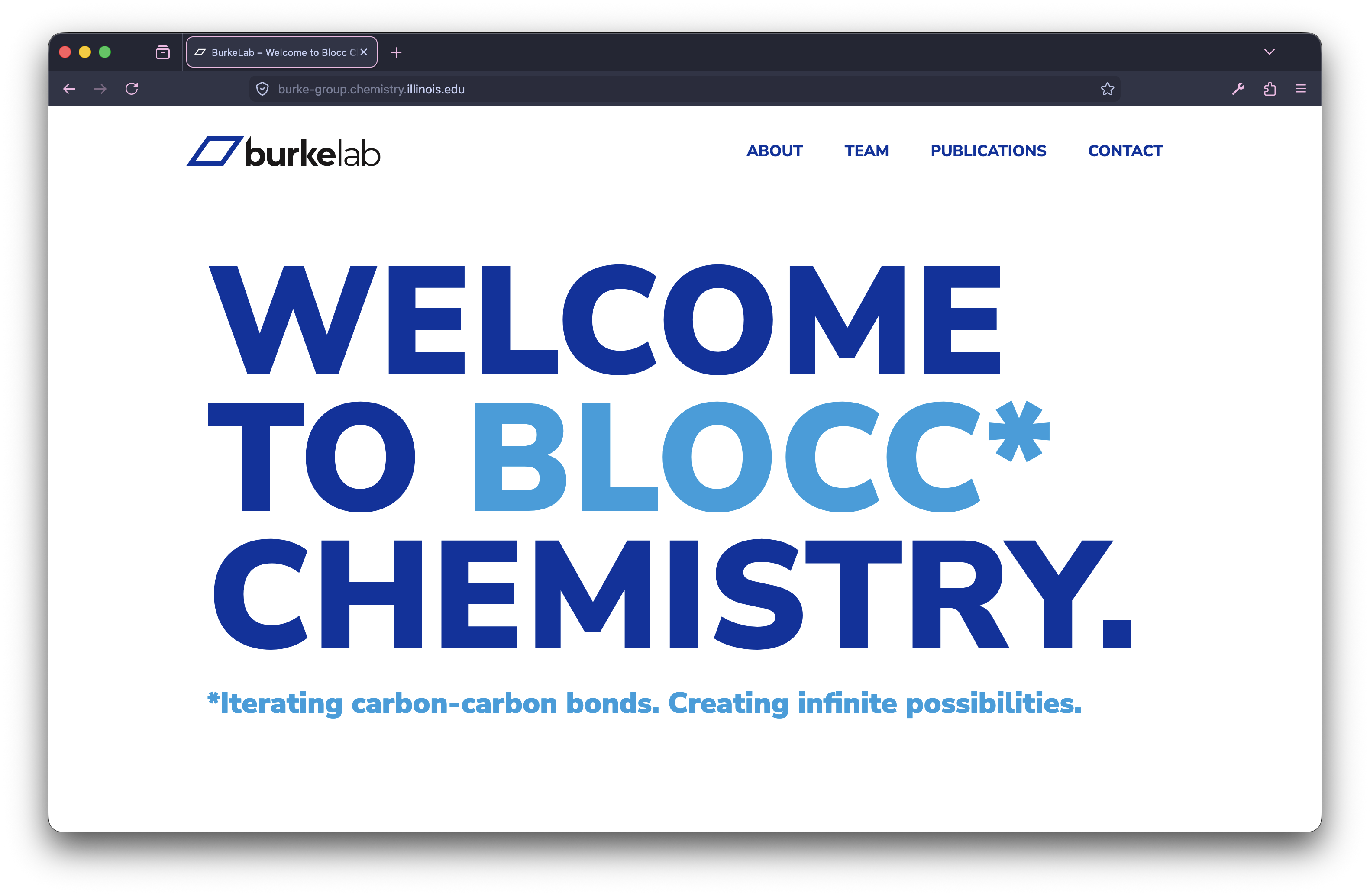This screenshot has width=1370, height=896.
Task: Open a new tab with plus button
Action: pyautogui.click(x=396, y=52)
